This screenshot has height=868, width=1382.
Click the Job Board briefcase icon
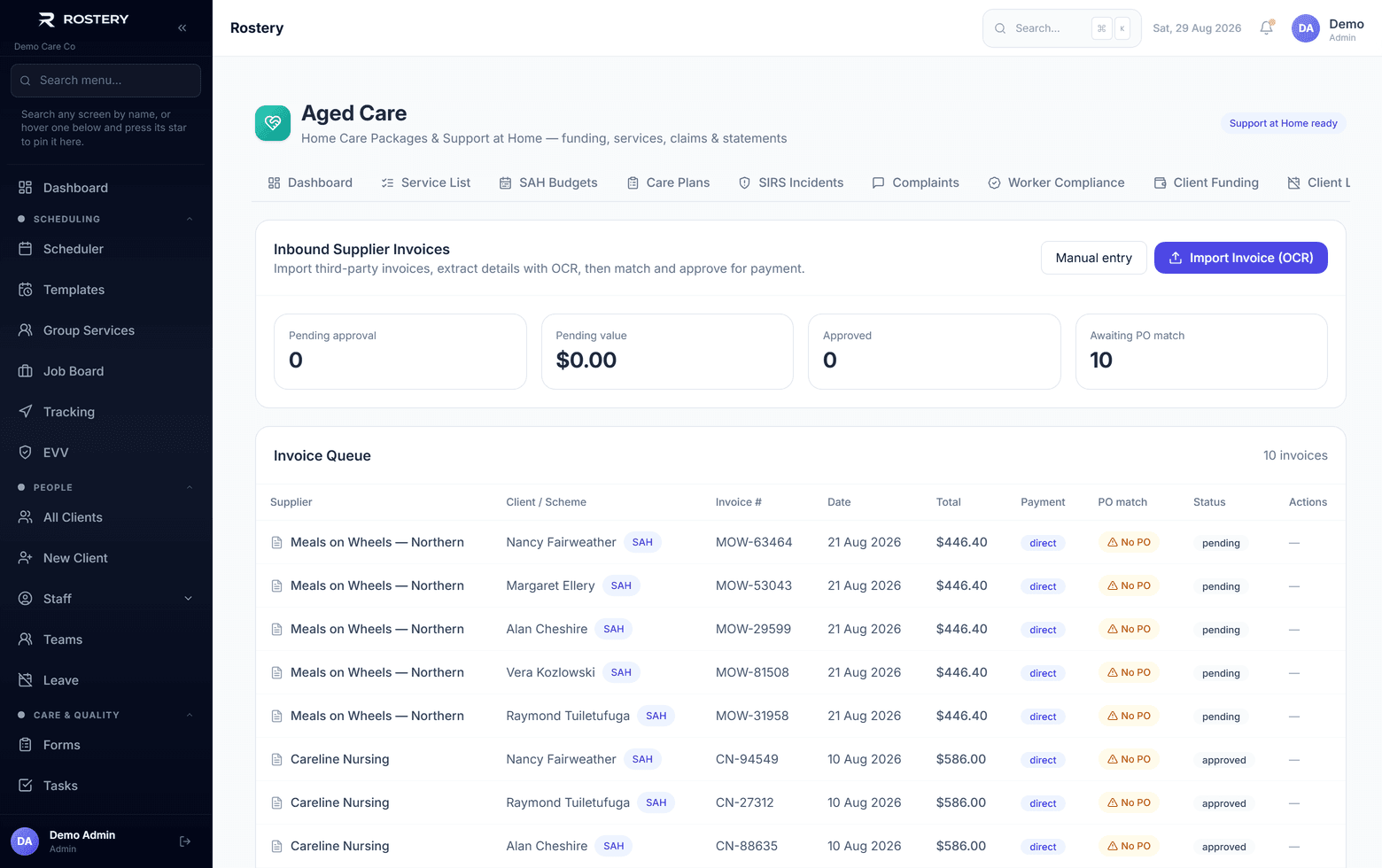pyautogui.click(x=26, y=371)
